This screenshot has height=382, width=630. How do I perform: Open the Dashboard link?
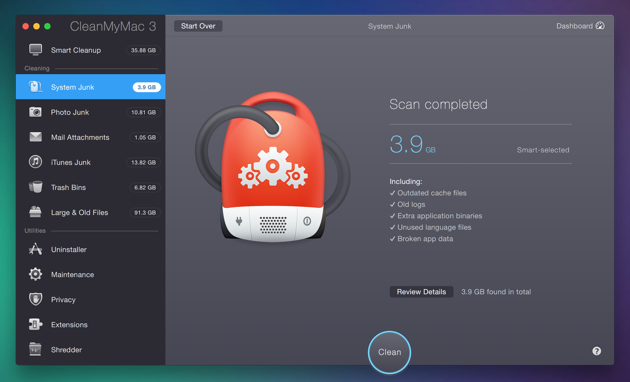580,26
